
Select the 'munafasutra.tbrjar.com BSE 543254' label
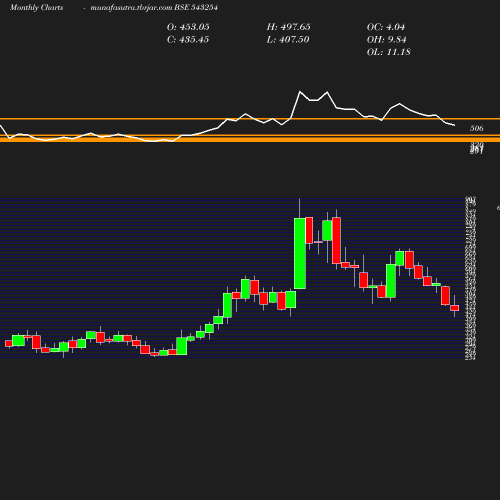(154, 8)
